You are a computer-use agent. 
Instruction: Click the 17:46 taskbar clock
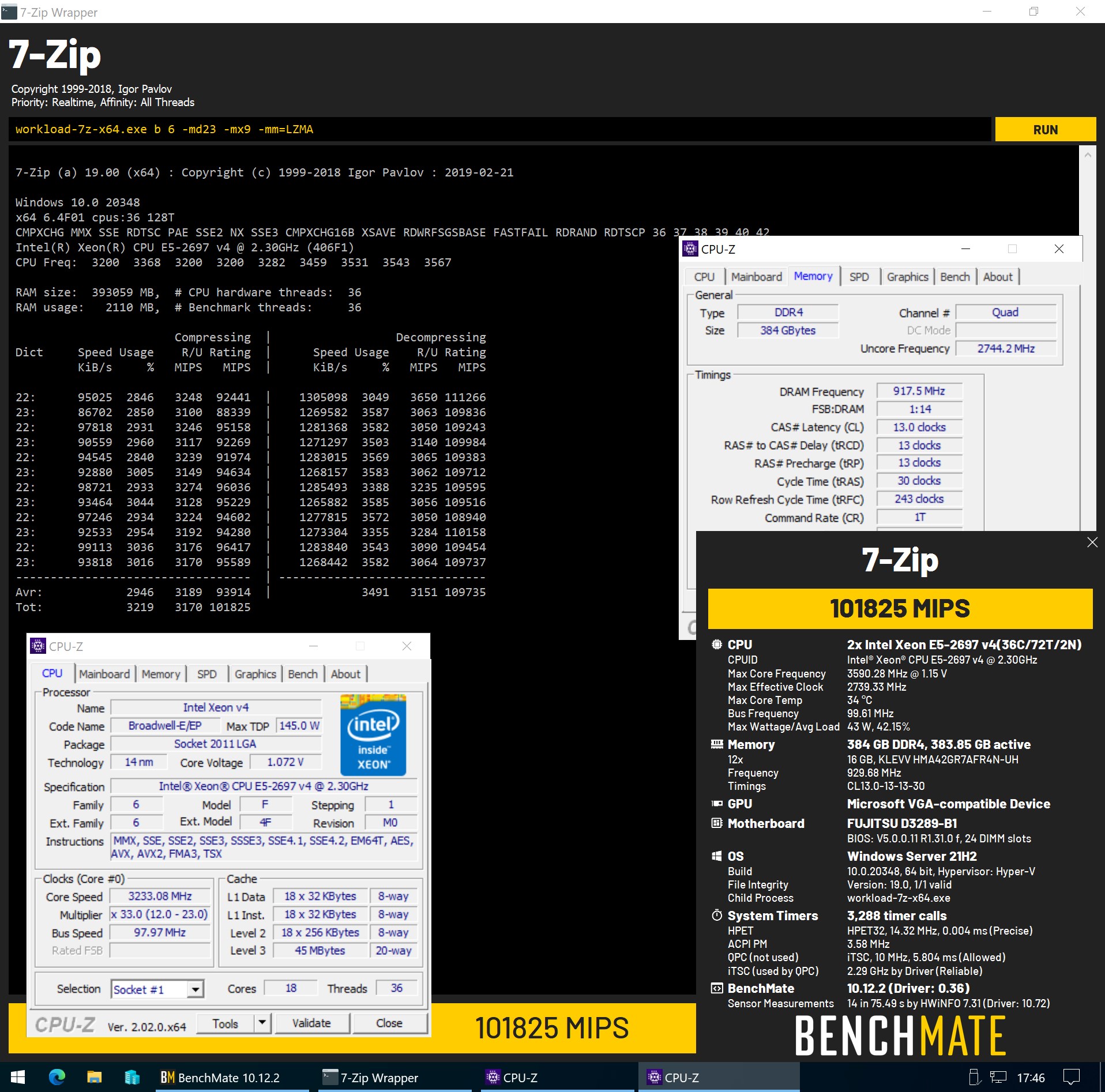pos(1031,1078)
